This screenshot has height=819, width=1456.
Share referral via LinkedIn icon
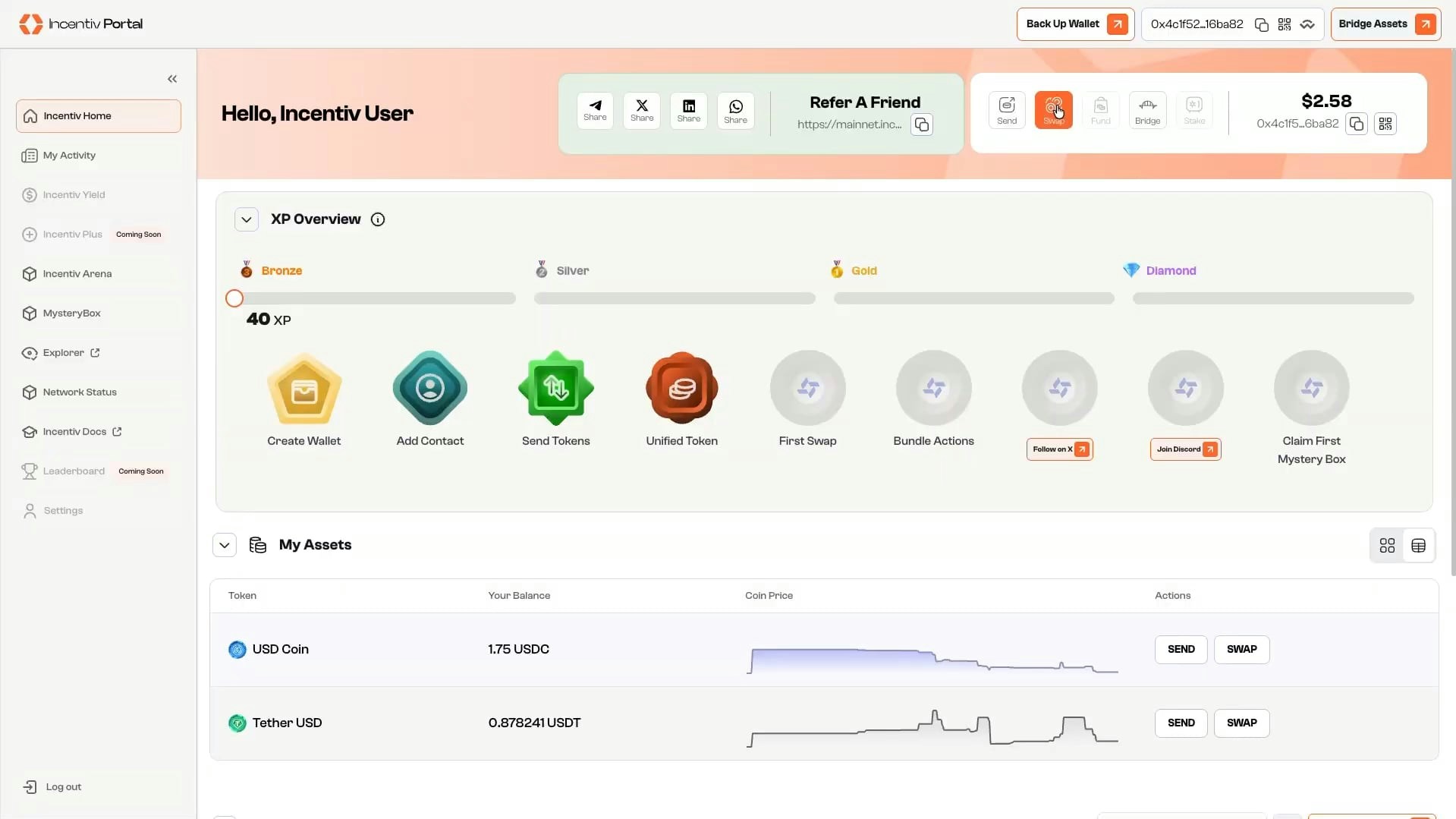tap(689, 111)
